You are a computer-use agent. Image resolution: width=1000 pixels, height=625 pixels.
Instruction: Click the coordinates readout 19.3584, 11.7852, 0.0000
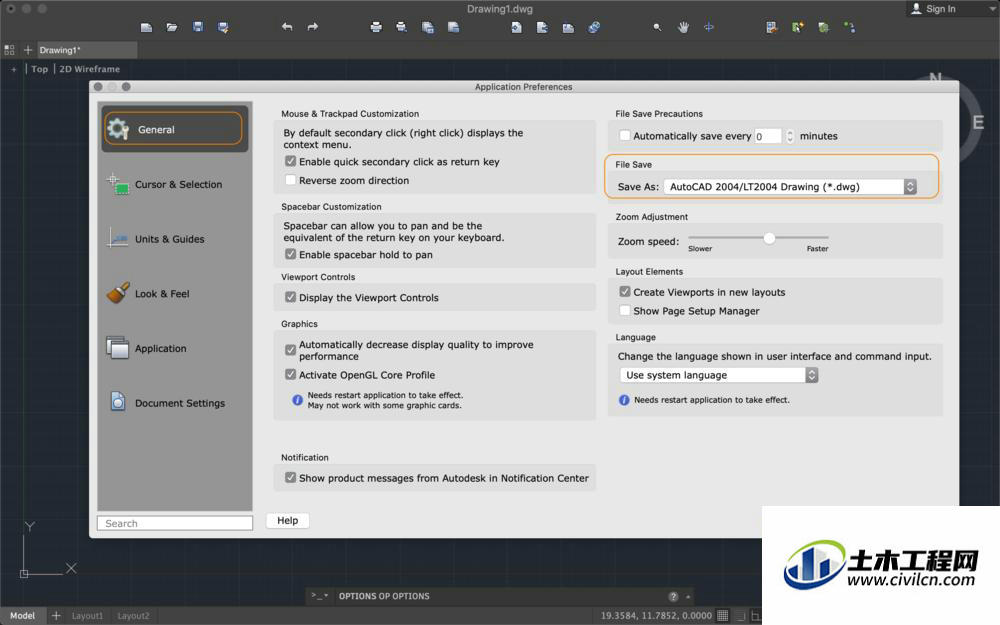(x=656, y=615)
